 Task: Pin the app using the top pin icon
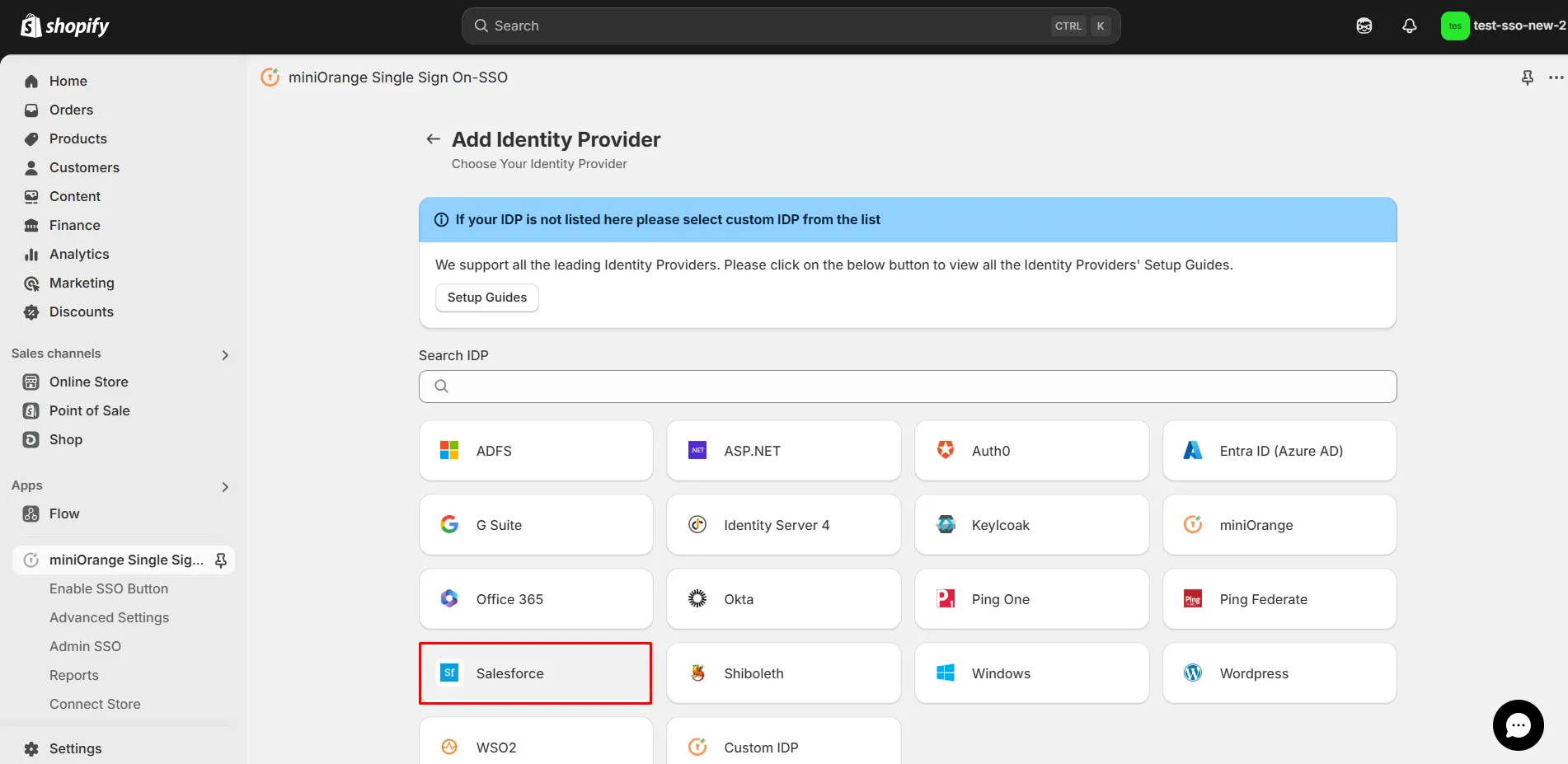pos(1528,77)
